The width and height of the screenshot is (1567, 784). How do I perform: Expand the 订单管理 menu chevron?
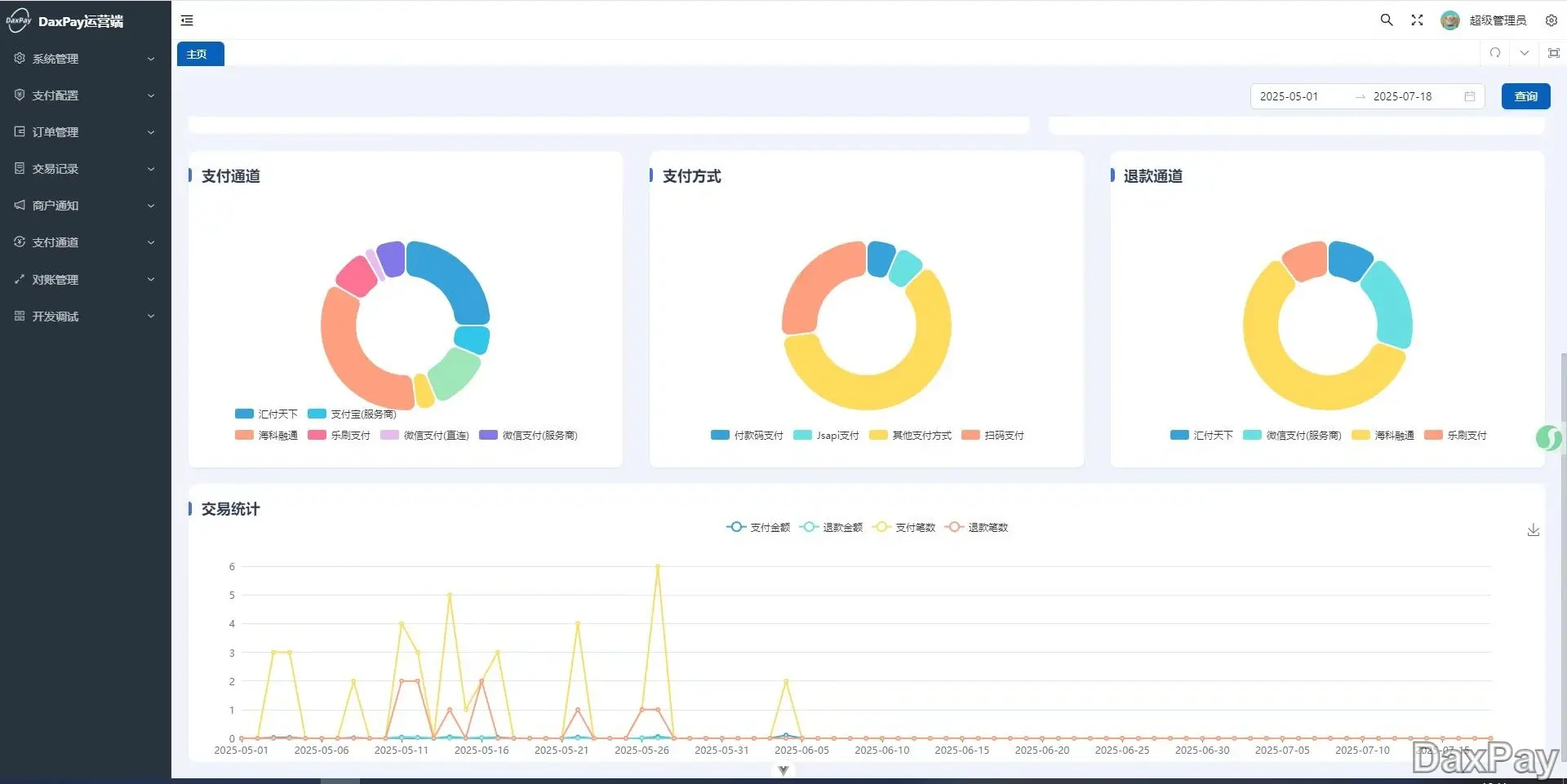(x=151, y=132)
